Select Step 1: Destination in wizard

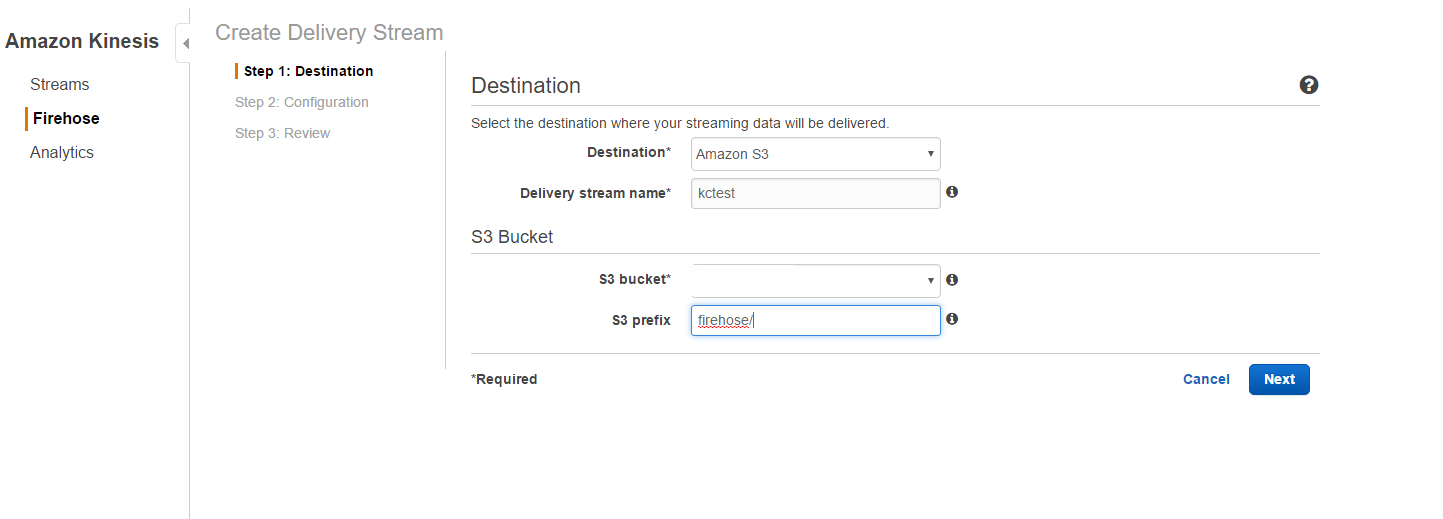tap(308, 71)
